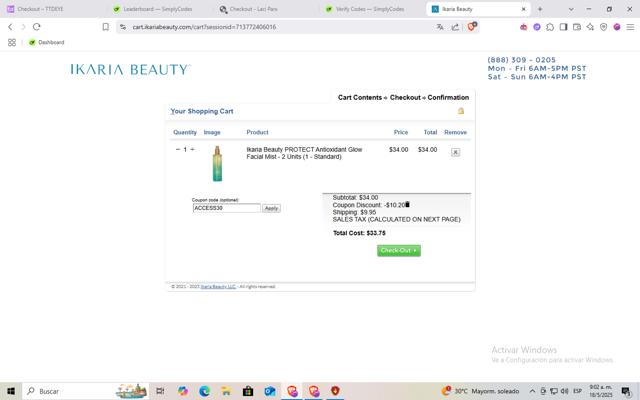Open the Ikaria Beauty LLC footer link

pyautogui.click(x=218, y=287)
